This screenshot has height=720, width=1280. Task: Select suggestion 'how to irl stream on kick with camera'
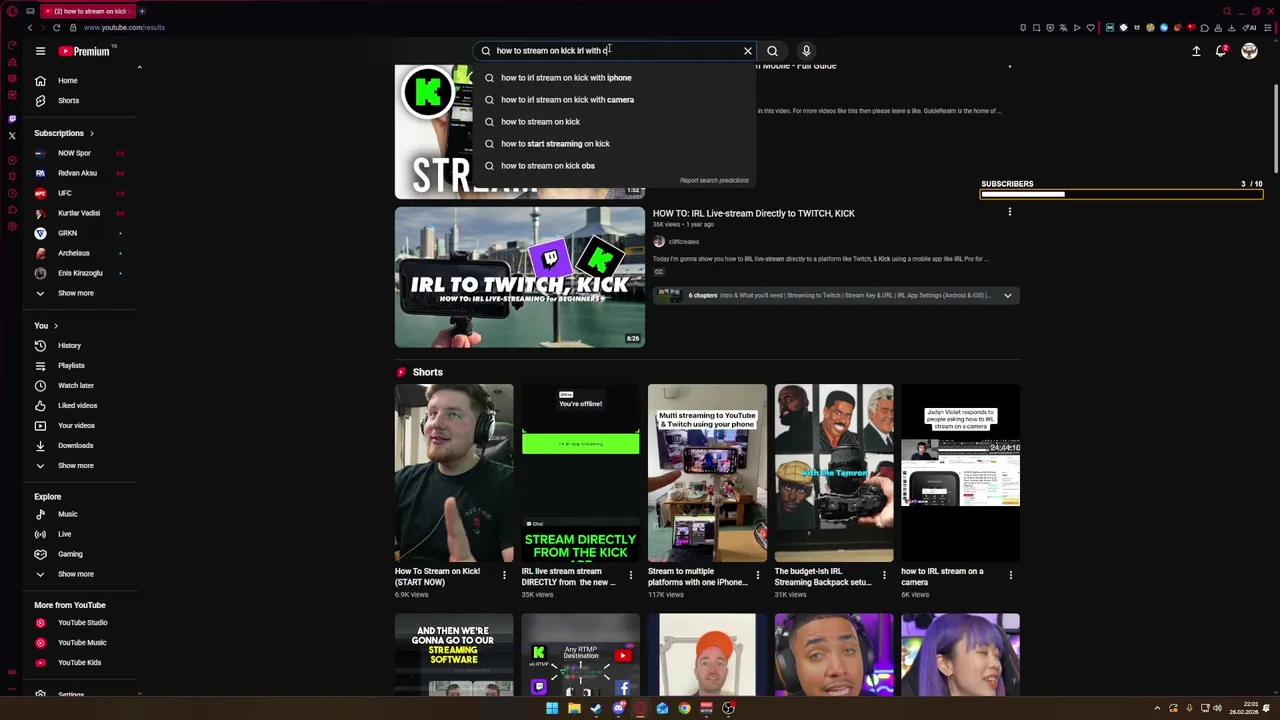(615, 99)
